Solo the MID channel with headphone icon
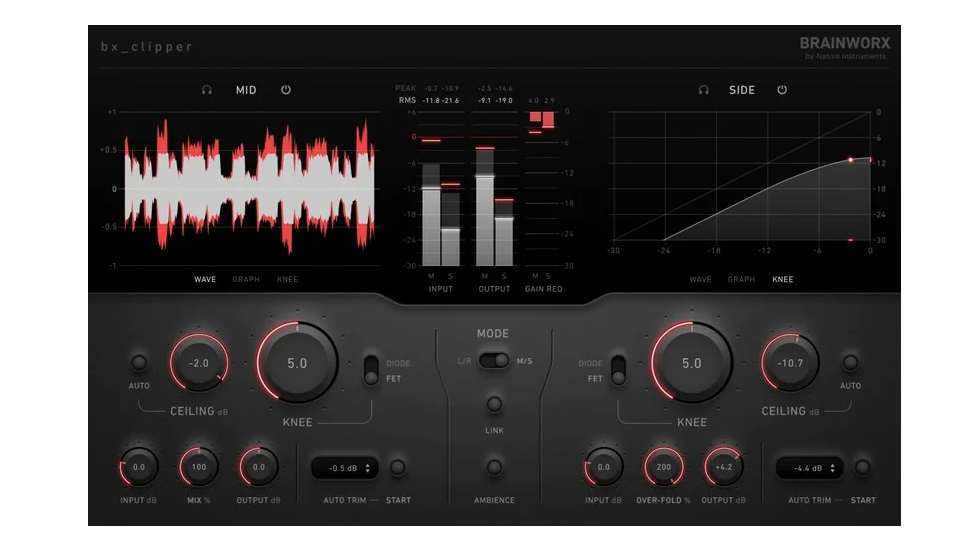Image resolution: width=979 pixels, height=553 pixels. point(207,90)
